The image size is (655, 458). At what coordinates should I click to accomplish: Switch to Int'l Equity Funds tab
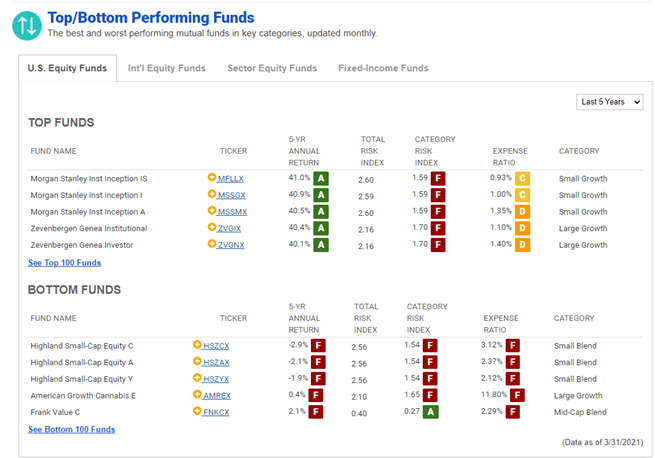pyautogui.click(x=167, y=68)
